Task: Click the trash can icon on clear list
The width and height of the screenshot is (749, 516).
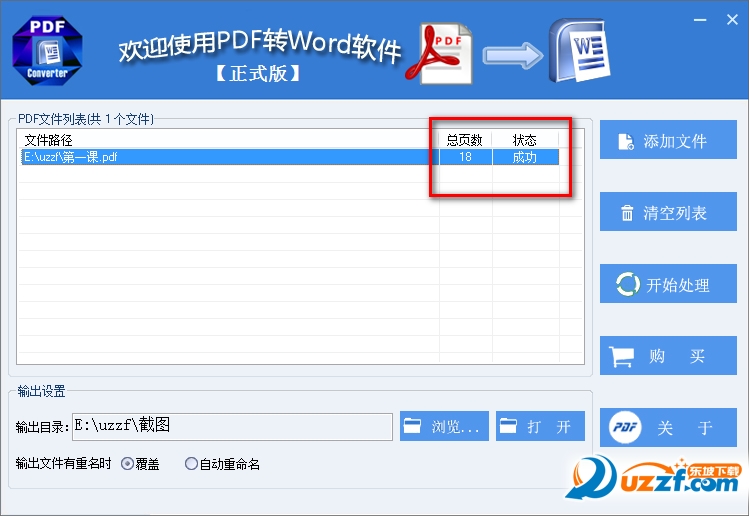Action: pos(627,213)
